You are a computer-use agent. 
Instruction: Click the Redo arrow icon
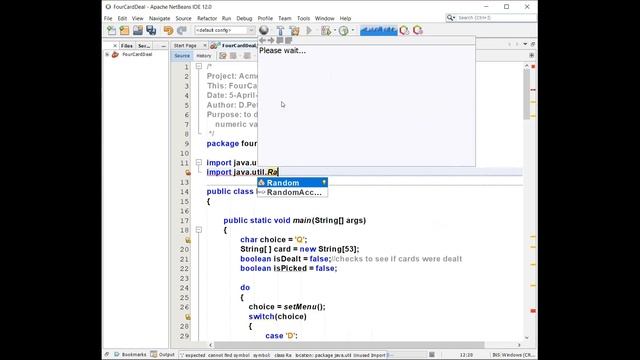(182, 30)
